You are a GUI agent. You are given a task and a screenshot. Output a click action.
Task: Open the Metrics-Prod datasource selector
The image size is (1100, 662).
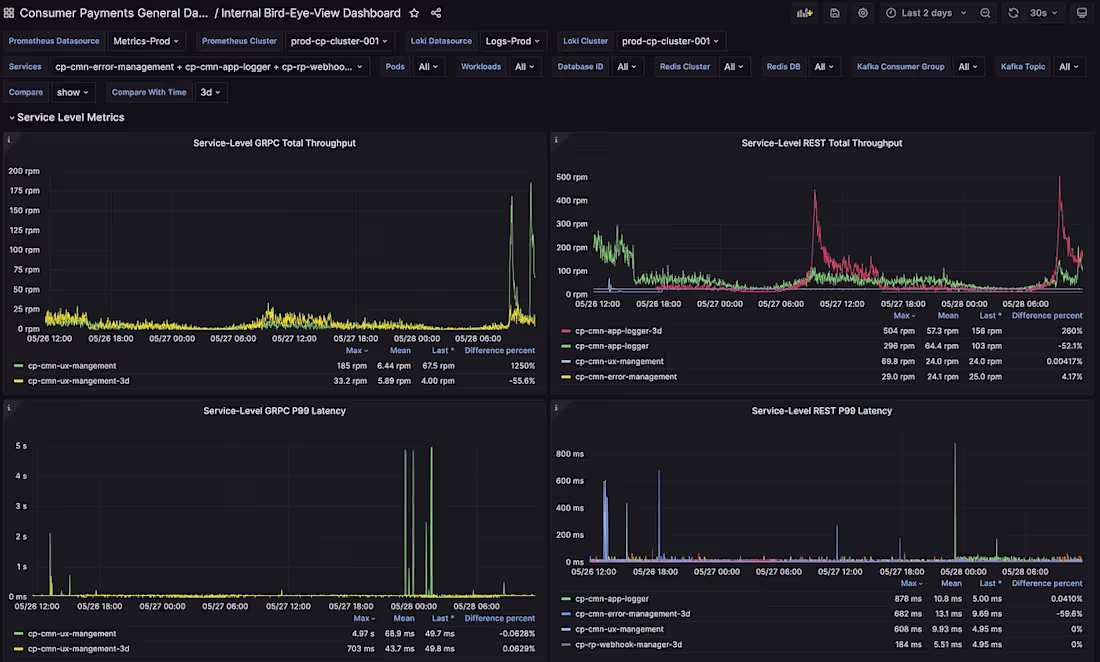(x=146, y=41)
